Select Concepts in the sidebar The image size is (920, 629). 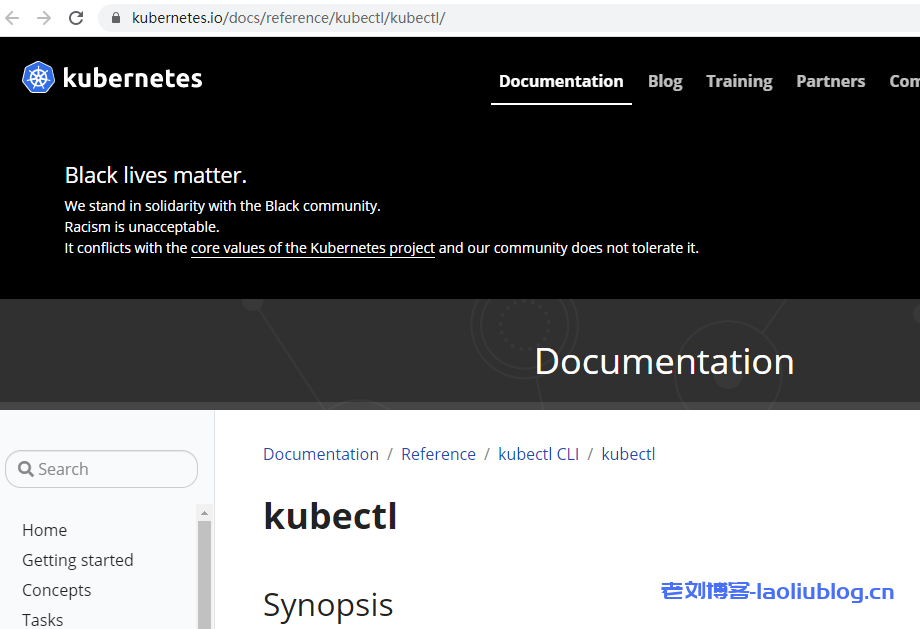[x=56, y=590]
